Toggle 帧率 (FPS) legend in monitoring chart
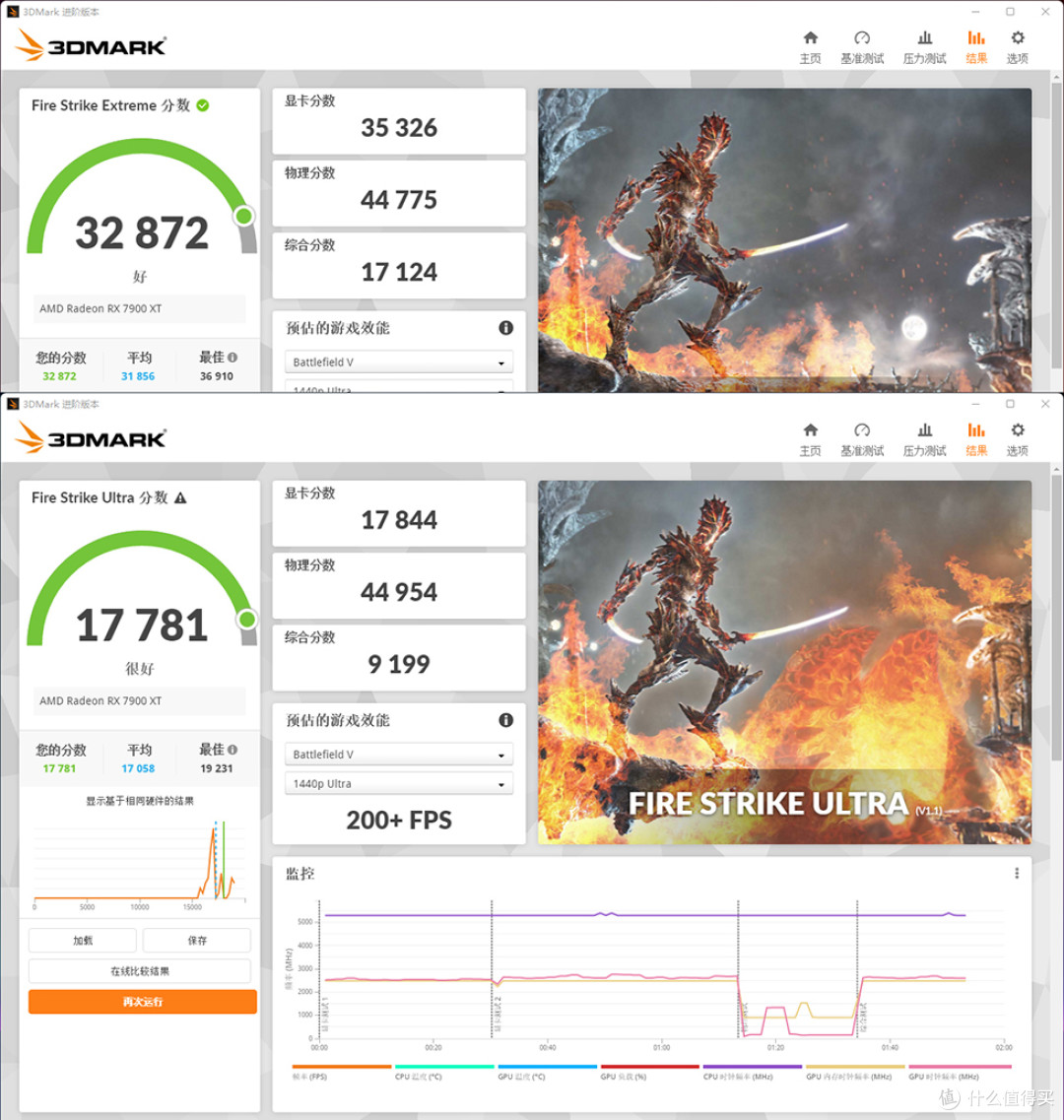Image resolution: width=1064 pixels, height=1120 pixels. (x=342, y=1072)
